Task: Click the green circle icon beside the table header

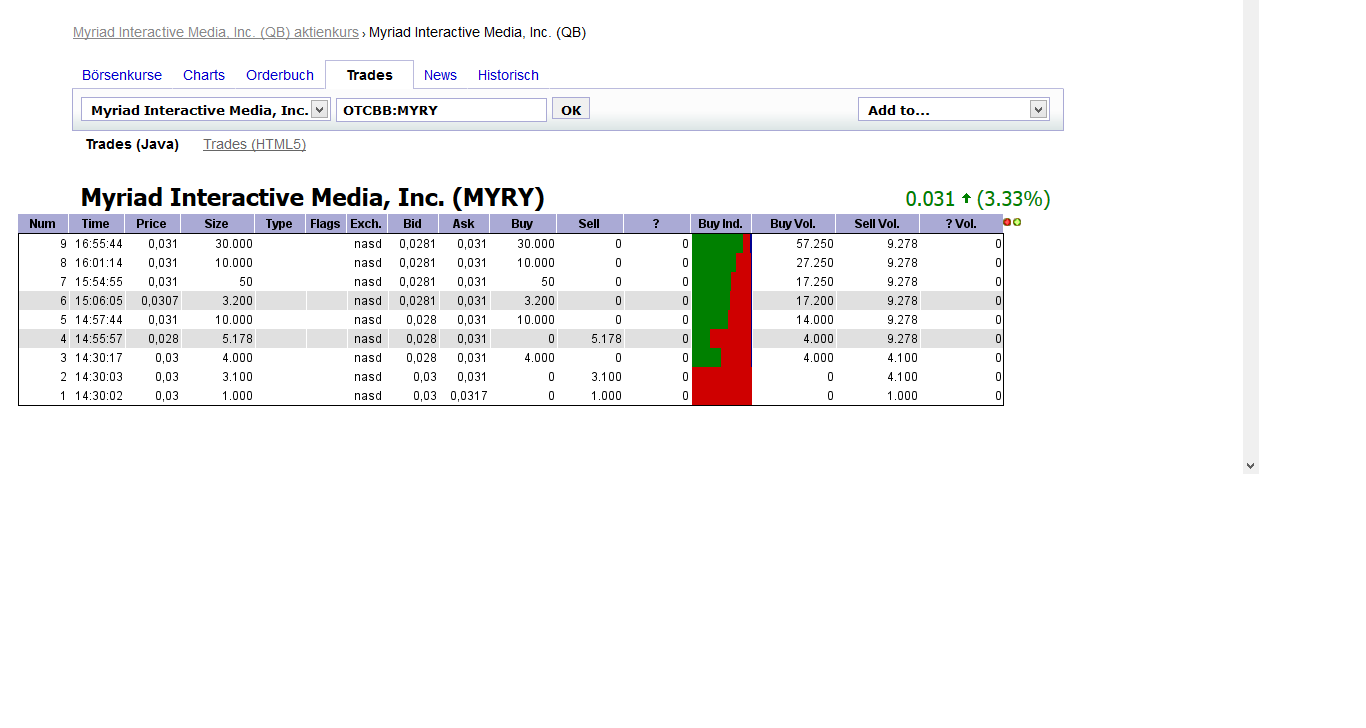Action: [x=1017, y=222]
